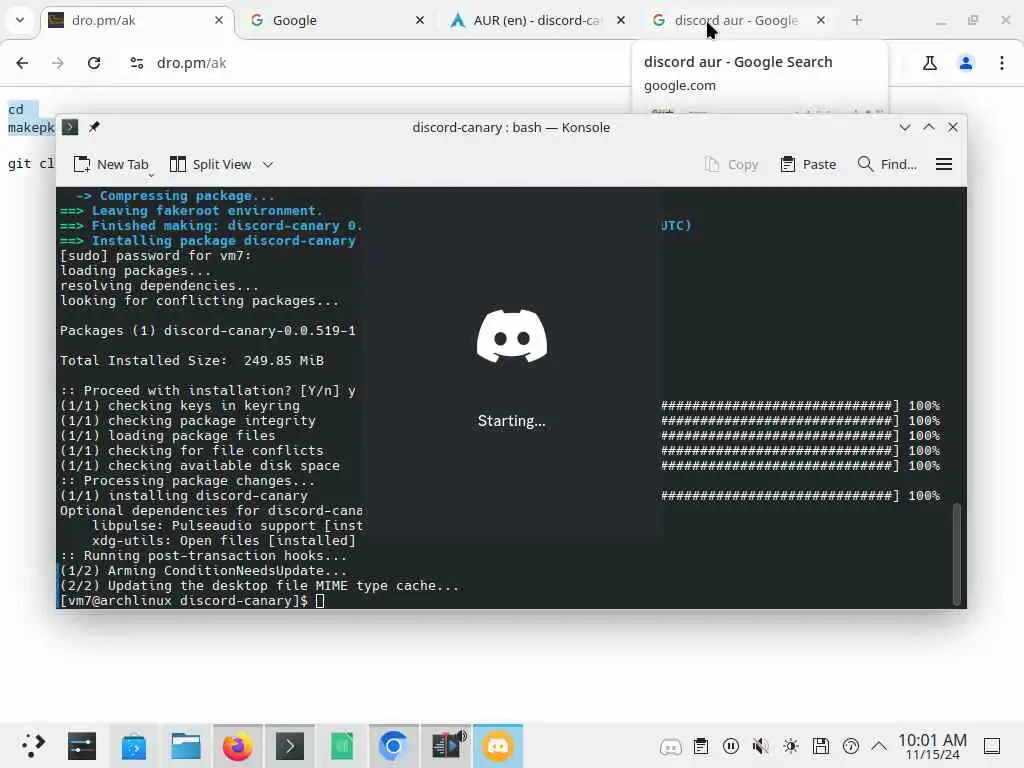Click 'Total Installed Size: 249.85 MiB' line
Viewport: 1024px width, 768px height.
click(x=192, y=360)
